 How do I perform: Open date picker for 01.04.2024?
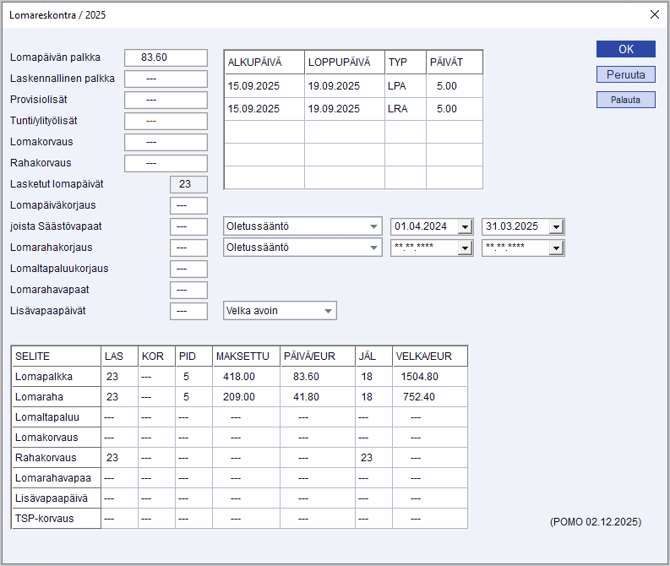click(x=464, y=226)
